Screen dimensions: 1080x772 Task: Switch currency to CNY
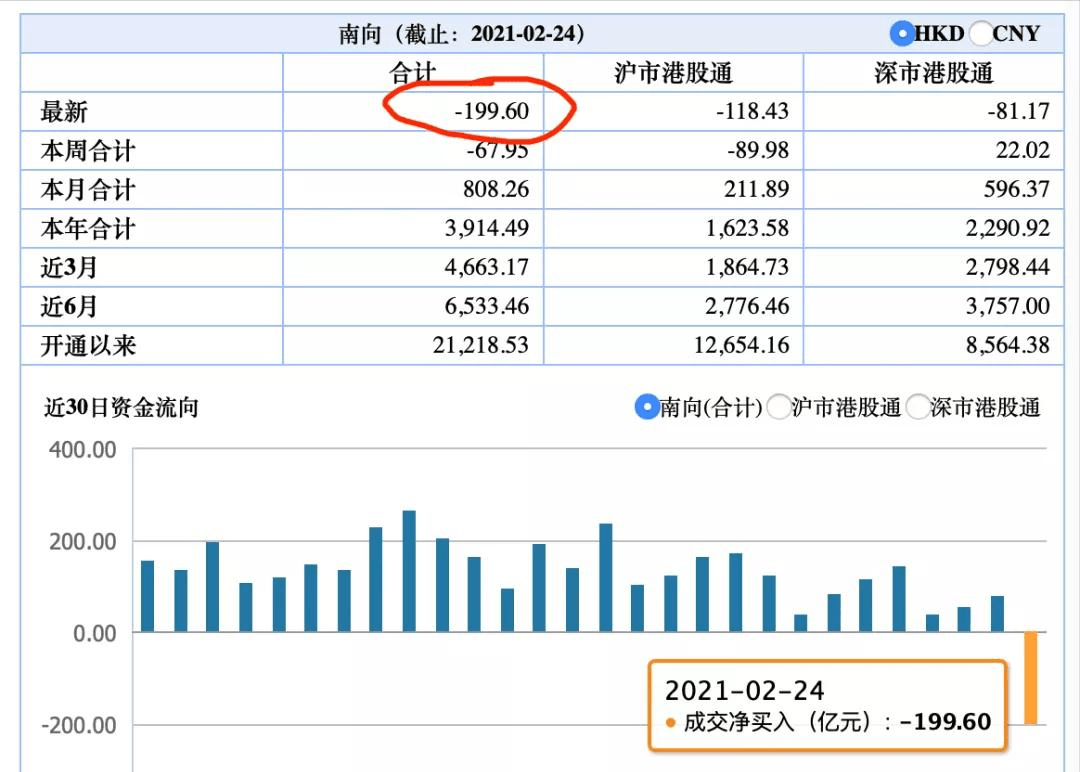tap(980, 33)
